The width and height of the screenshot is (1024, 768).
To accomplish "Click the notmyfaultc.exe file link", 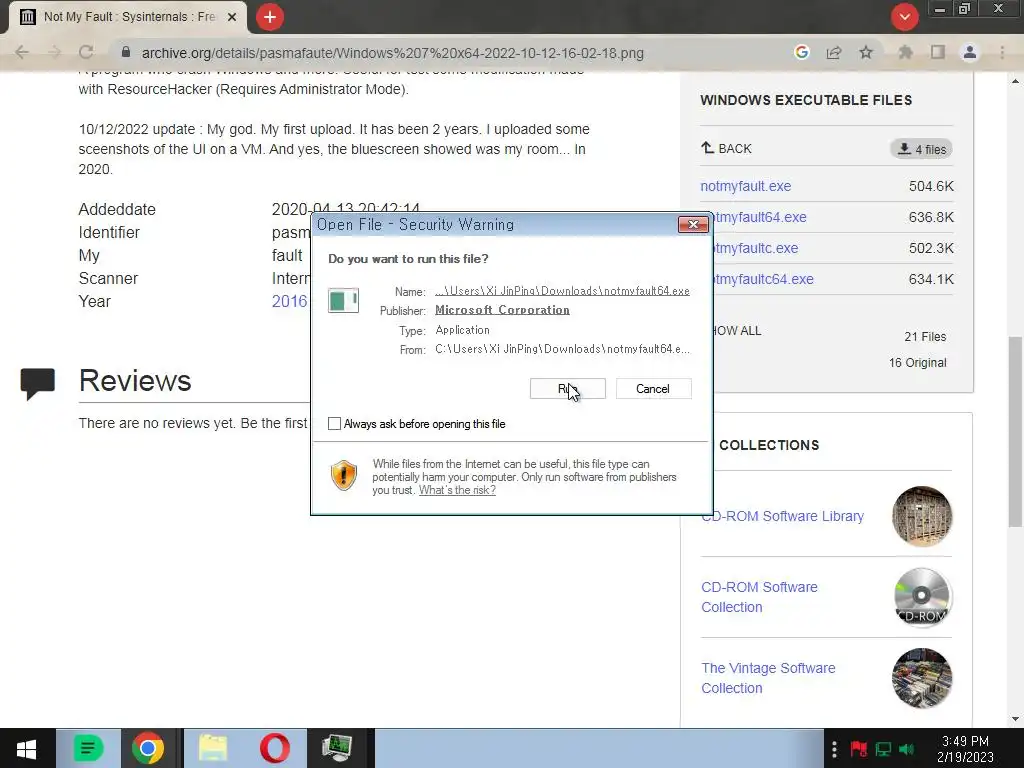I will 755,248.
